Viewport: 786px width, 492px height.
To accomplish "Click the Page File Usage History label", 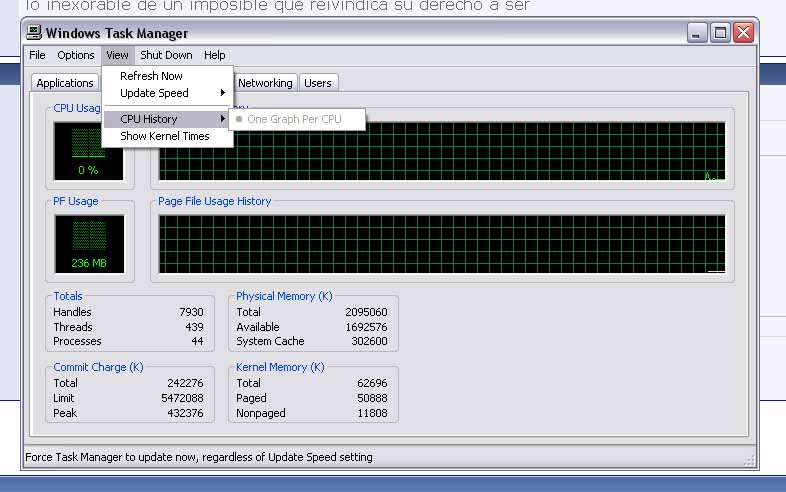I will coord(215,201).
